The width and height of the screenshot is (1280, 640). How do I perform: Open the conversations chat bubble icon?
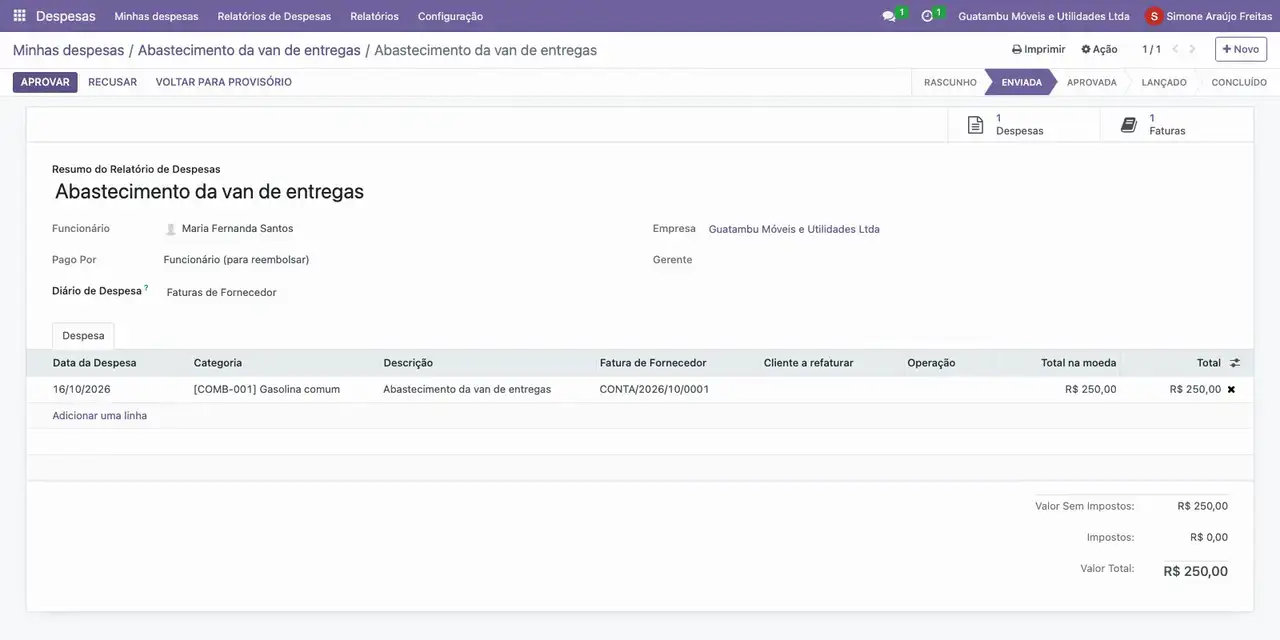click(889, 16)
